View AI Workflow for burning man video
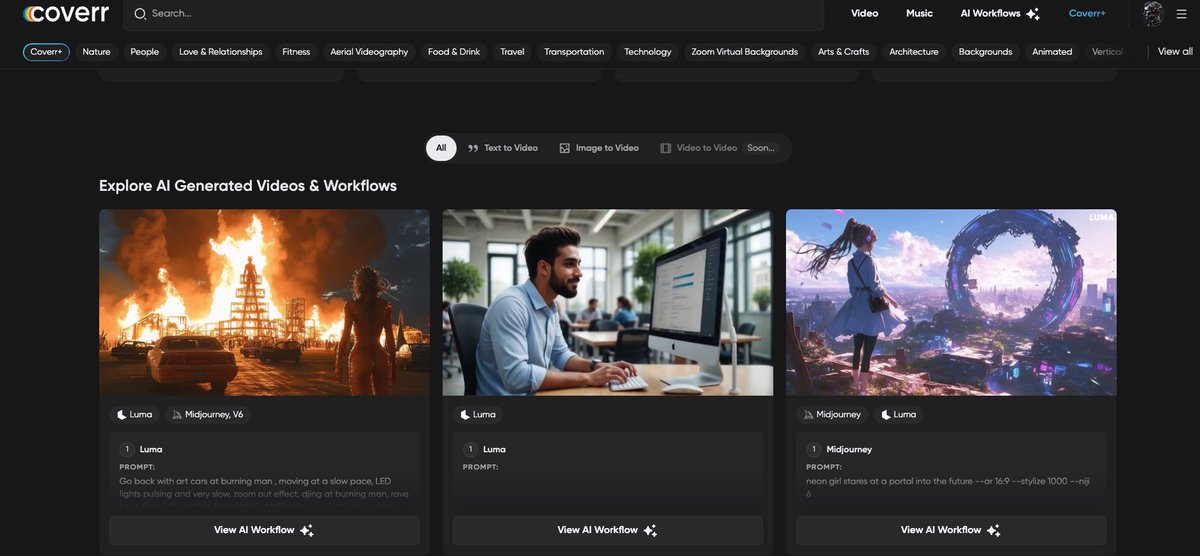1200x556 pixels. [x=264, y=530]
